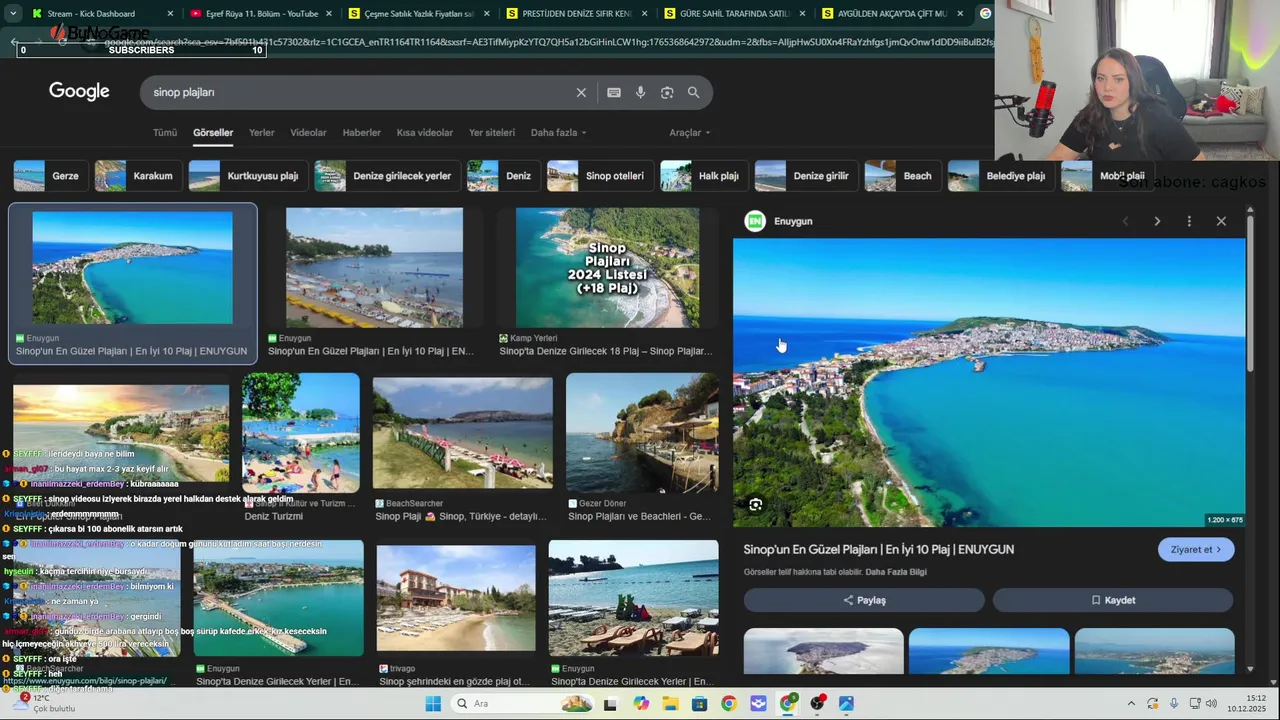
Task: Open File Explorer from taskbar
Action: 670,704
